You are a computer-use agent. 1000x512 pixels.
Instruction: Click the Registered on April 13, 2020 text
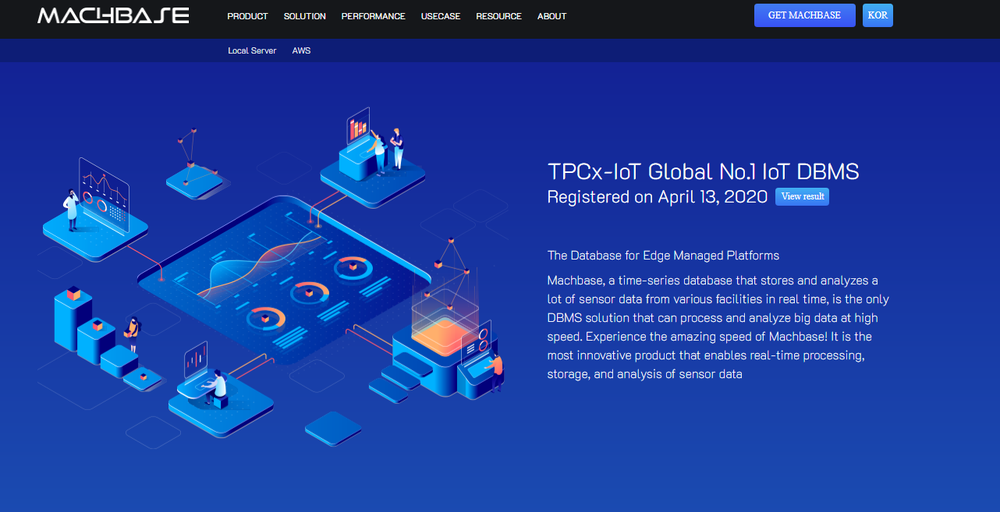[658, 197]
